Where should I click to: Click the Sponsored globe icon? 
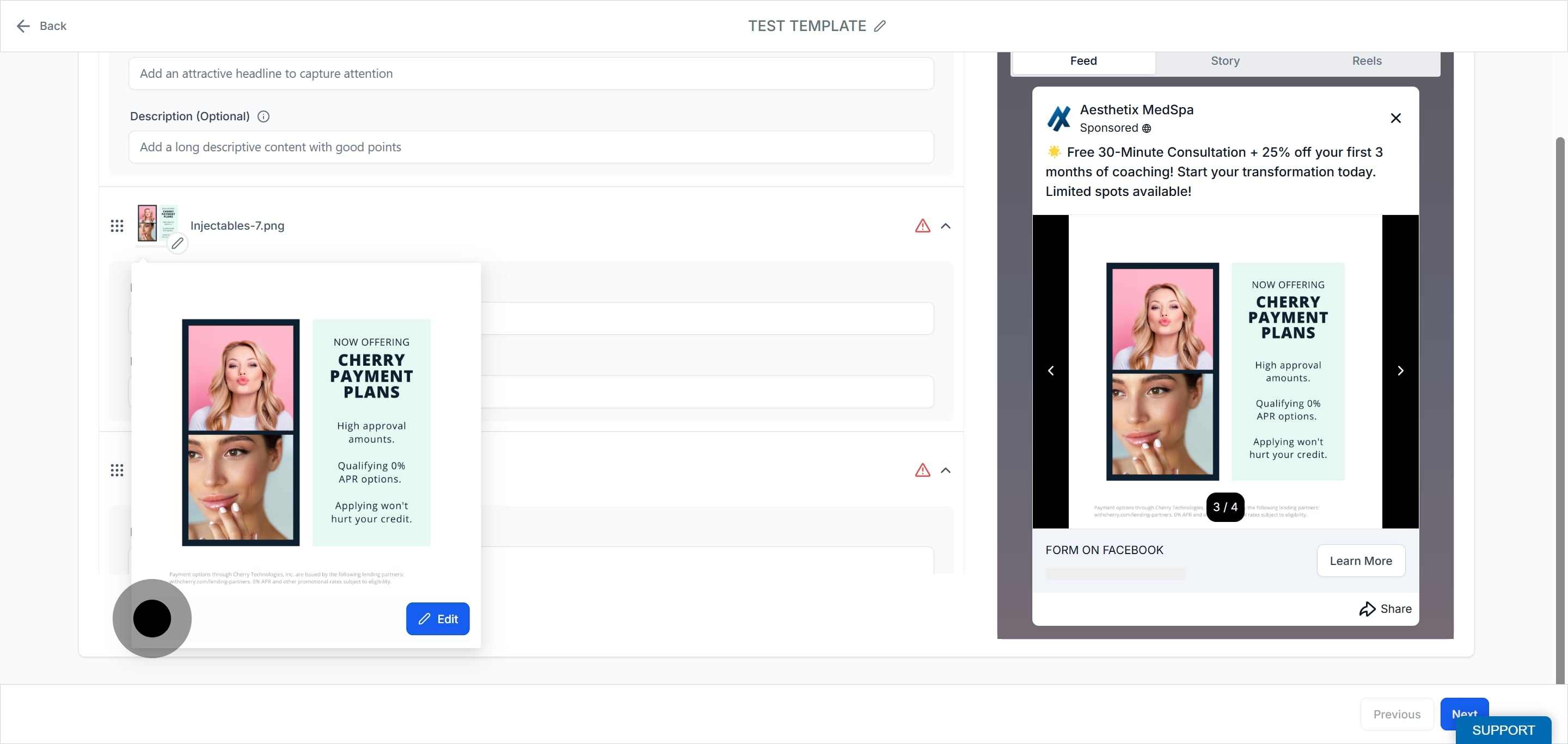[1146, 128]
